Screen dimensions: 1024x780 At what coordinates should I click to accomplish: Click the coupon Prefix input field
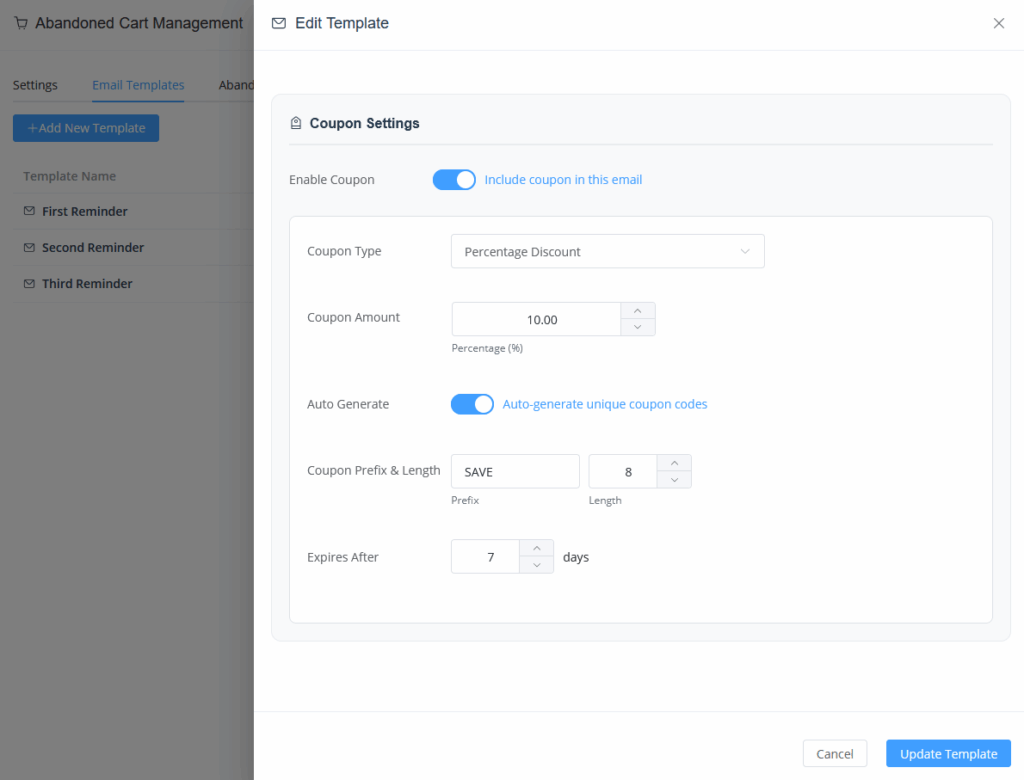tap(515, 472)
